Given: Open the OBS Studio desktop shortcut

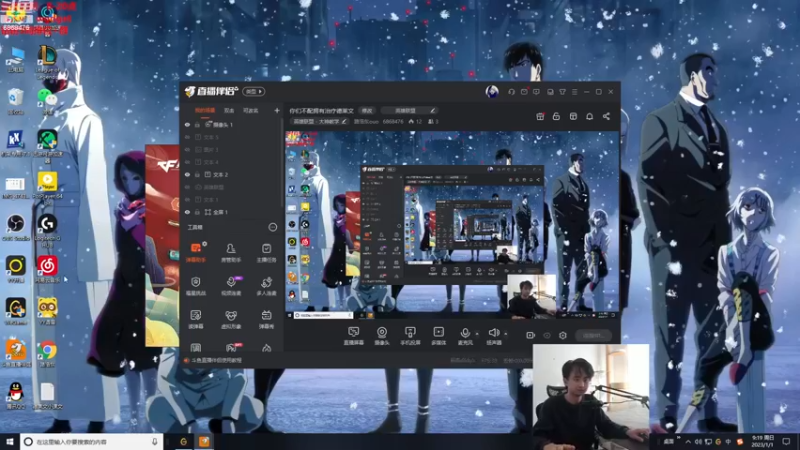Looking at the screenshot, I should tap(16, 228).
